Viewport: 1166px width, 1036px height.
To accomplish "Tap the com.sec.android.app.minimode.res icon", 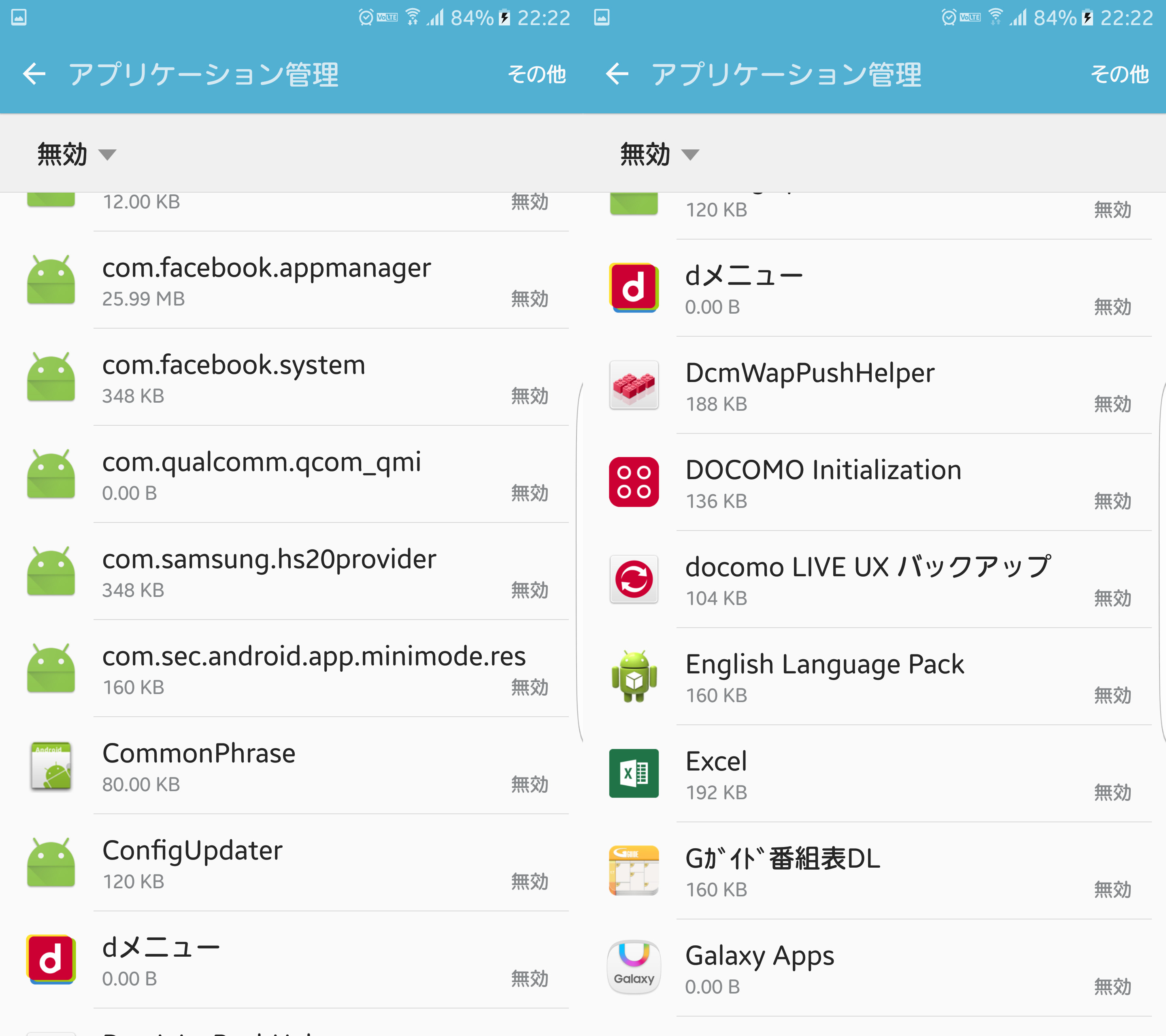I will coord(51,668).
